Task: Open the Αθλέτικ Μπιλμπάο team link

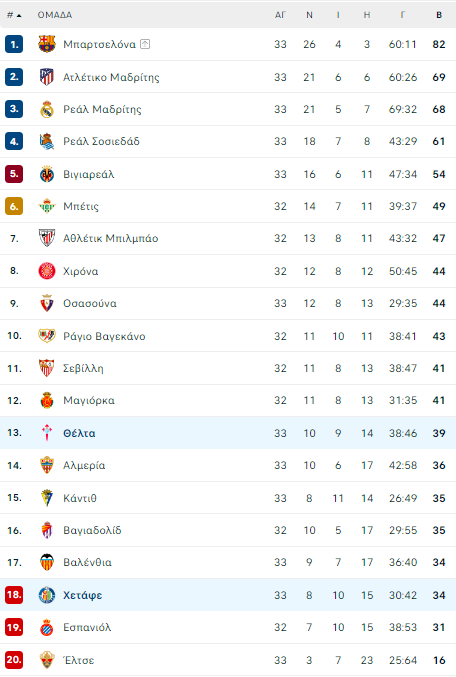Action: (x=111, y=238)
